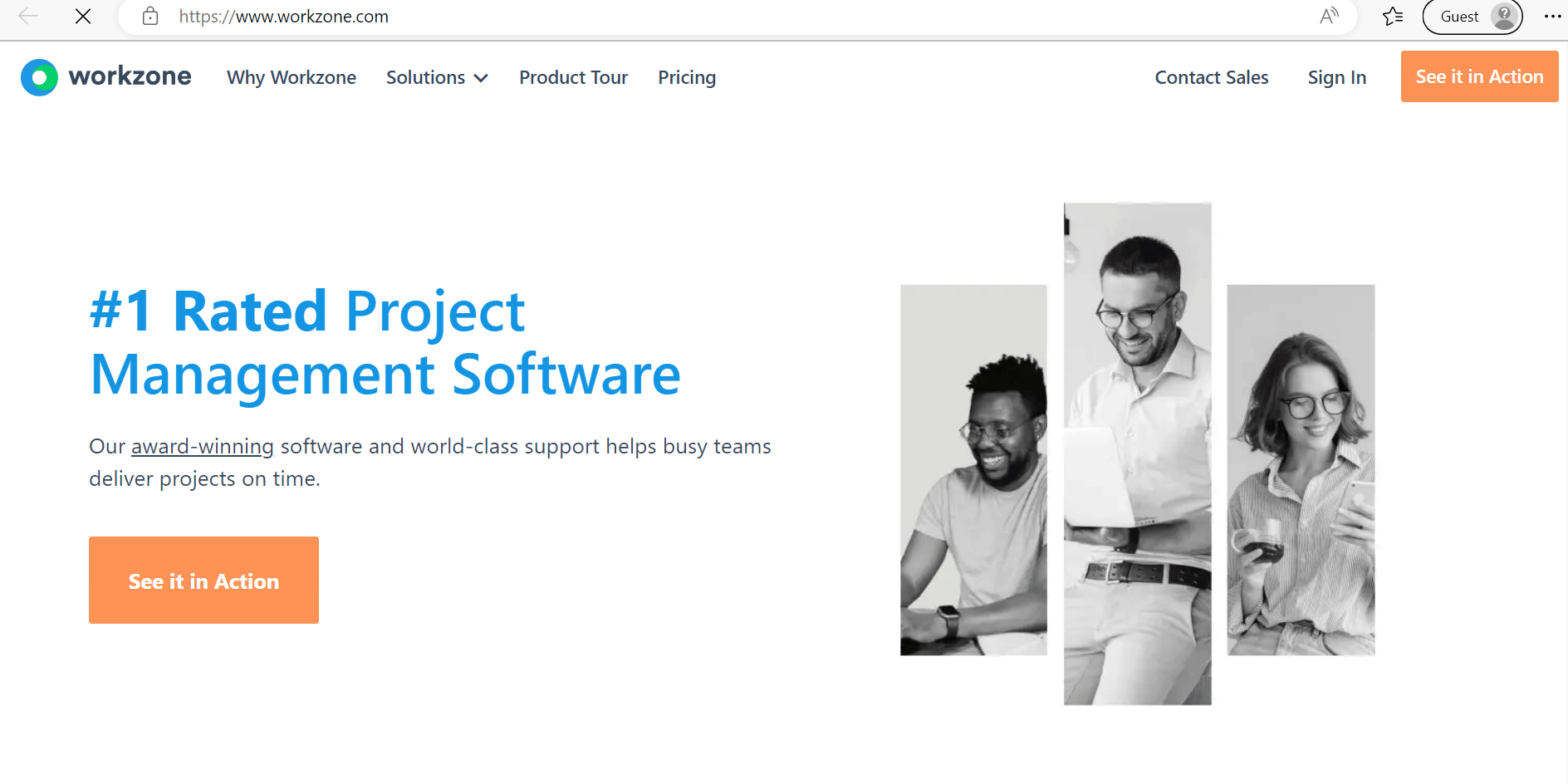Screen dimensions: 1568x784
Task: Click the hero See it in Action button
Action: (x=203, y=581)
